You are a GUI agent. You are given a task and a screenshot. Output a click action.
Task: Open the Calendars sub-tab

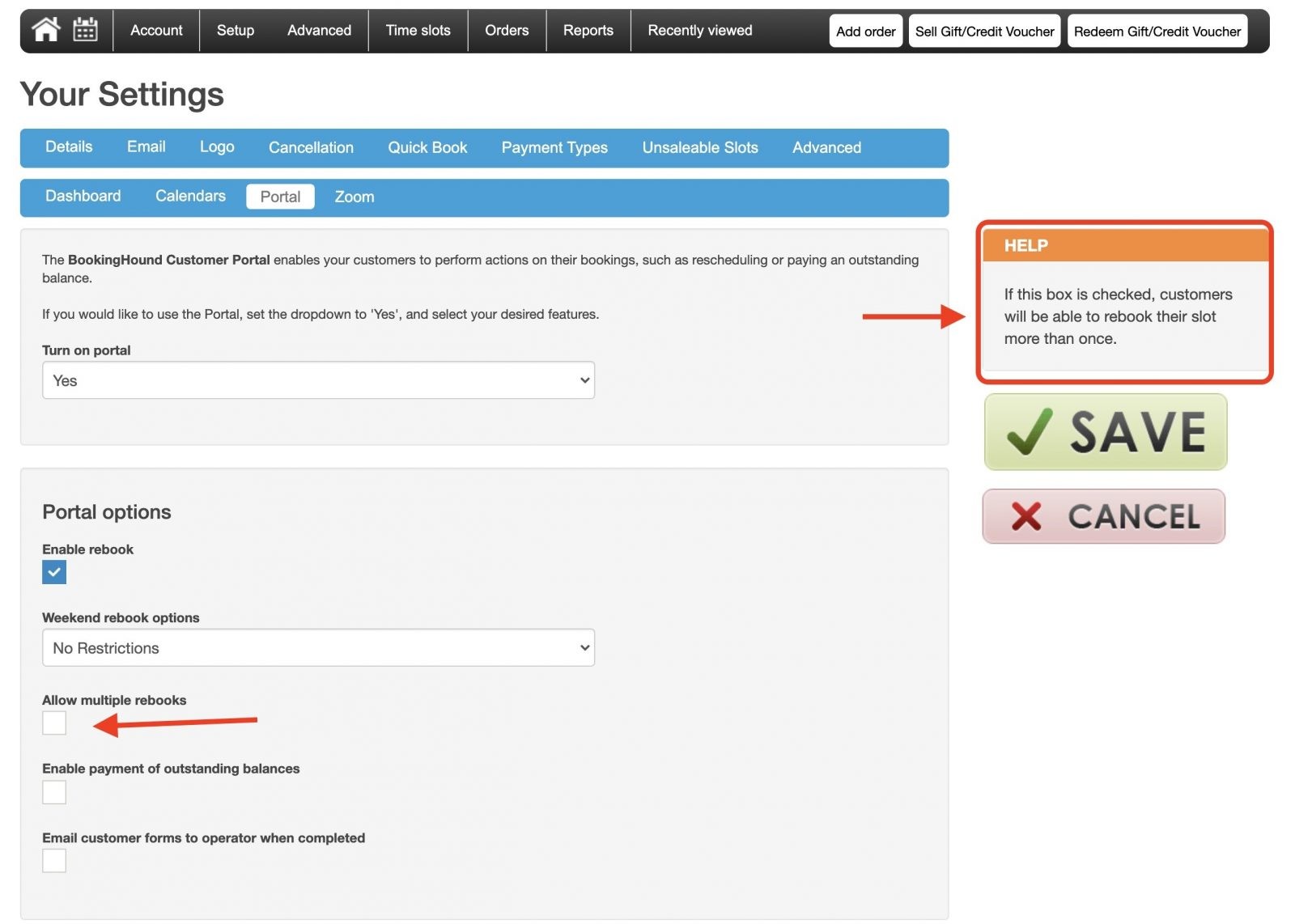pyautogui.click(x=190, y=197)
